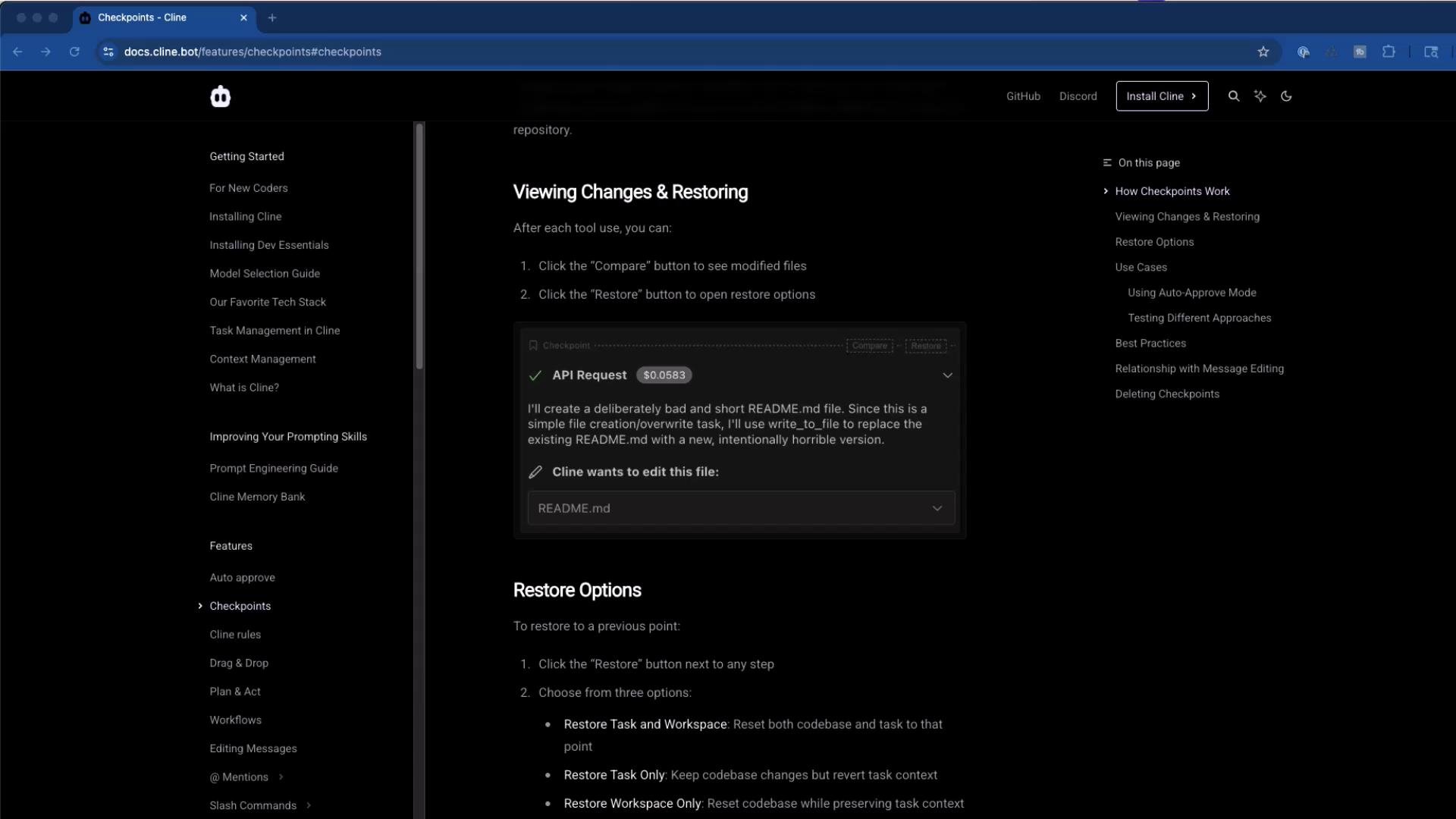Jump to Viewing Changes & Restoring section
1456x819 pixels.
click(1187, 217)
